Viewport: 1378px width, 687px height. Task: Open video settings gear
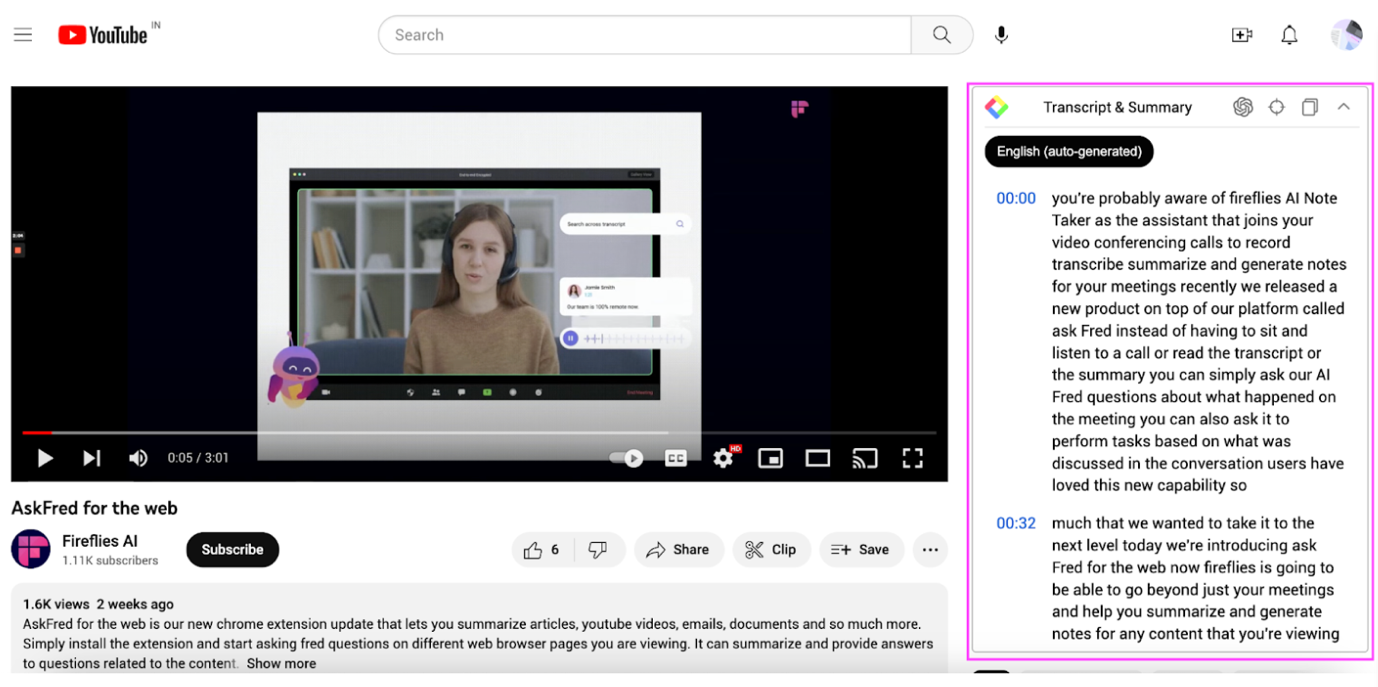pos(724,458)
